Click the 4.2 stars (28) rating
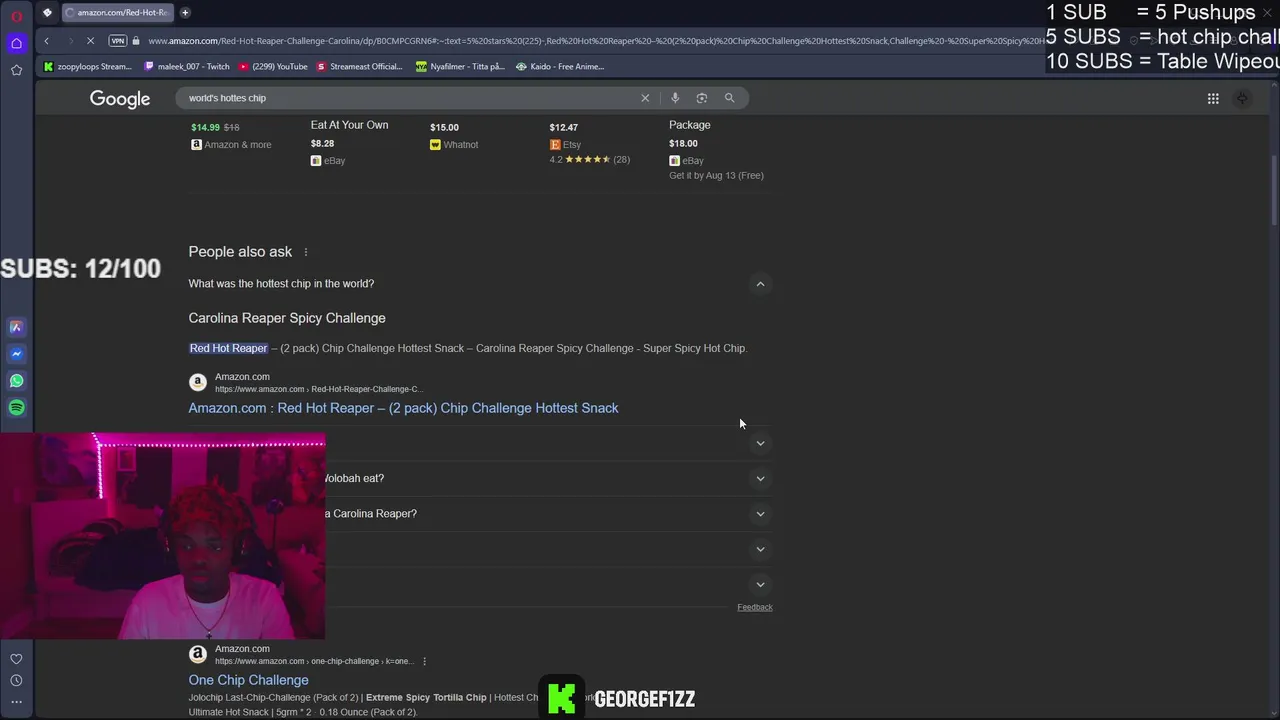The height and width of the screenshot is (720, 1280). tap(590, 160)
